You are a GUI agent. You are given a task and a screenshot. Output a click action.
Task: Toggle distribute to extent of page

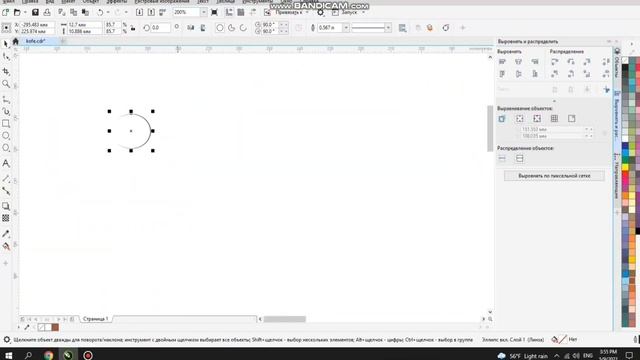[520, 158]
